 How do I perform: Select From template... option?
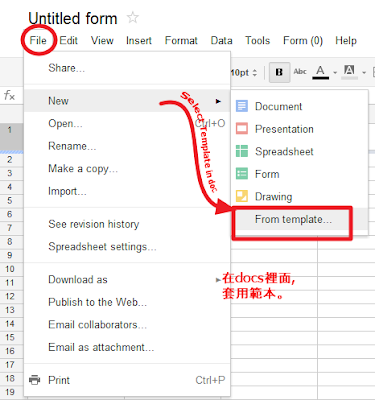point(293,219)
